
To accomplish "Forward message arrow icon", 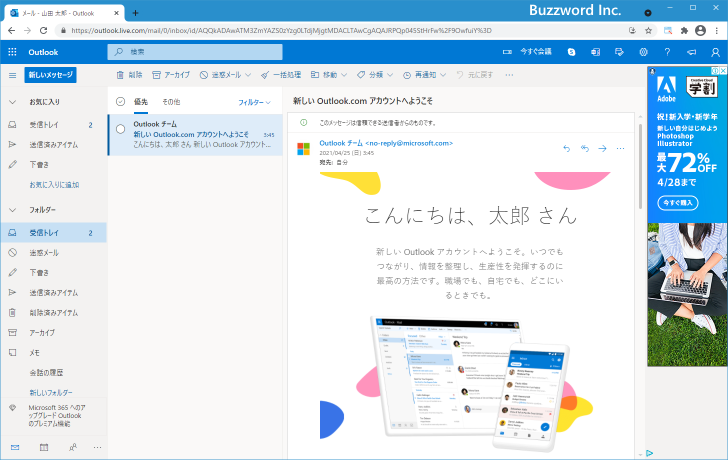I will 602,149.
